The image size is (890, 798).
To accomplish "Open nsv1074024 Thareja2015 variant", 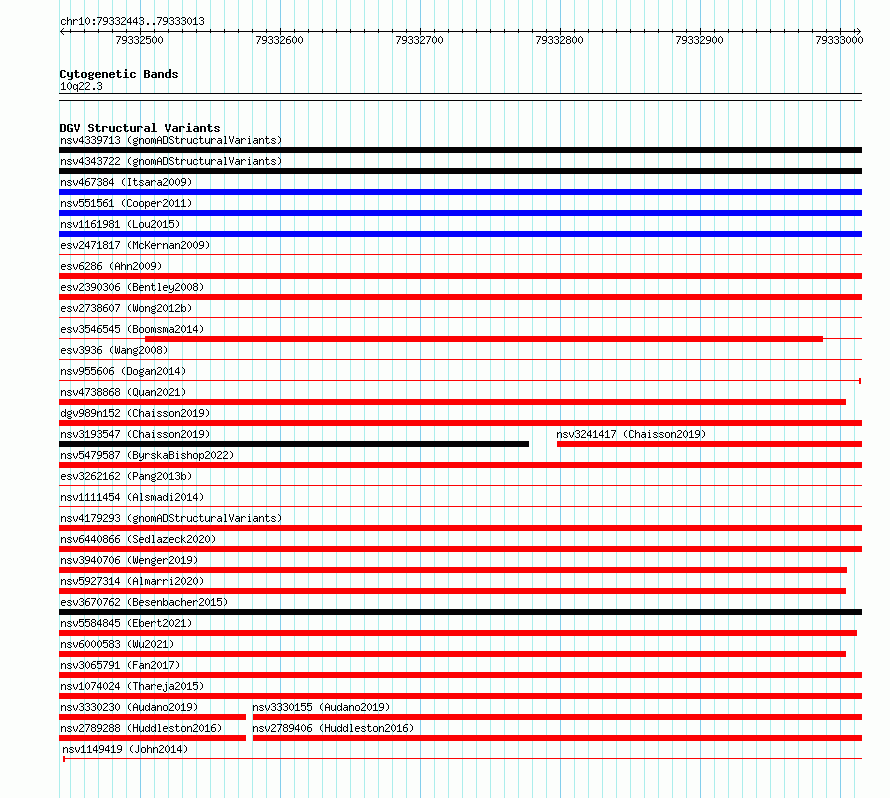I will tap(132, 686).
